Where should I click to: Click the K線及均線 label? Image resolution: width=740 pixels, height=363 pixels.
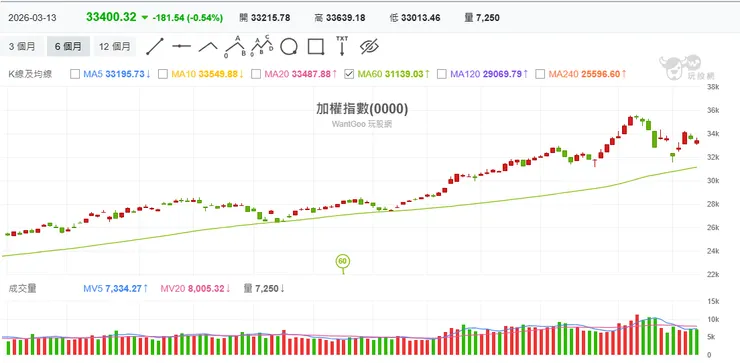pos(31,74)
